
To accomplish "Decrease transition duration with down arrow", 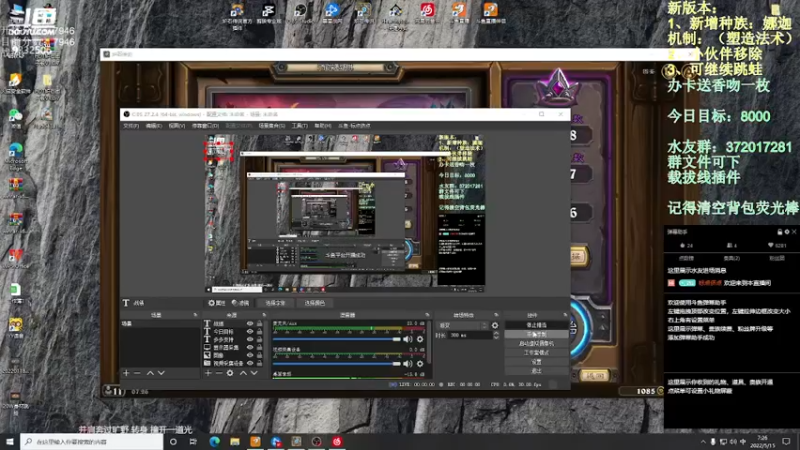I will 496,337.
